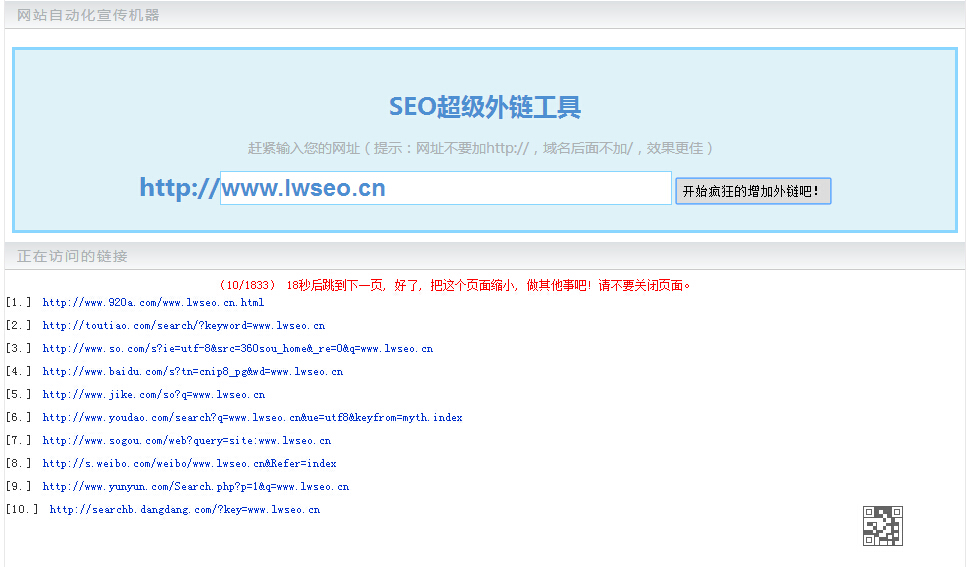The height and width of the screenshot is (567, 968).
Task: Click the 赶紧输入您的网址 hint text
Action: (x=480, y=148)
